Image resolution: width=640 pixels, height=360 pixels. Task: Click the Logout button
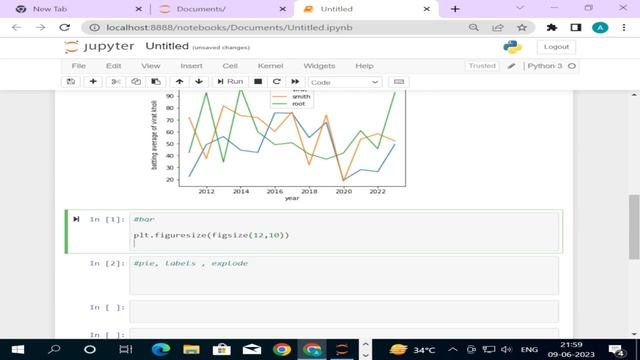[x=556, y=47]
